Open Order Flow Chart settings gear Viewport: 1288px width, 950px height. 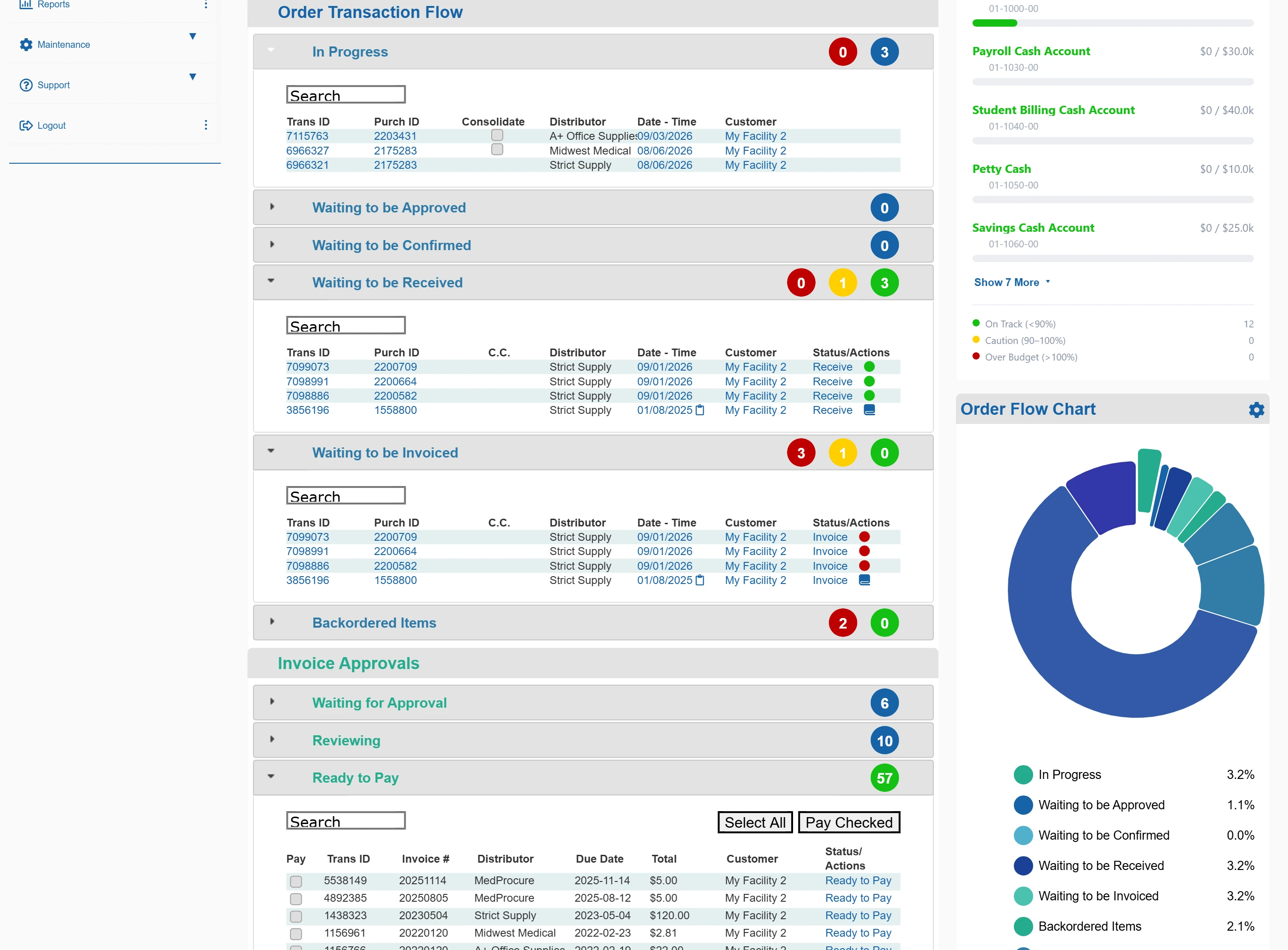[x=1256, y=409]
